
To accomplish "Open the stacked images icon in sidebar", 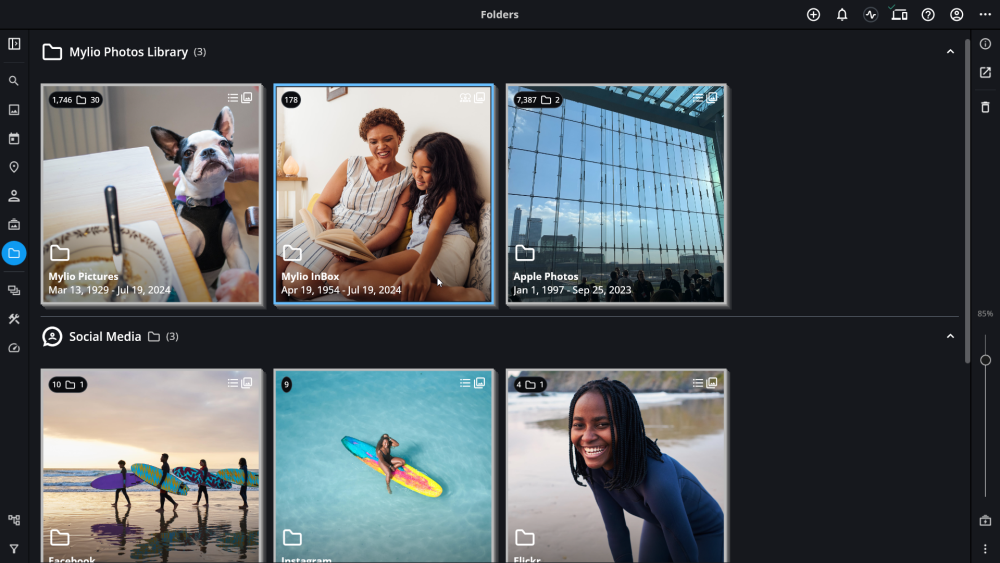I will [x=14, y=291].
